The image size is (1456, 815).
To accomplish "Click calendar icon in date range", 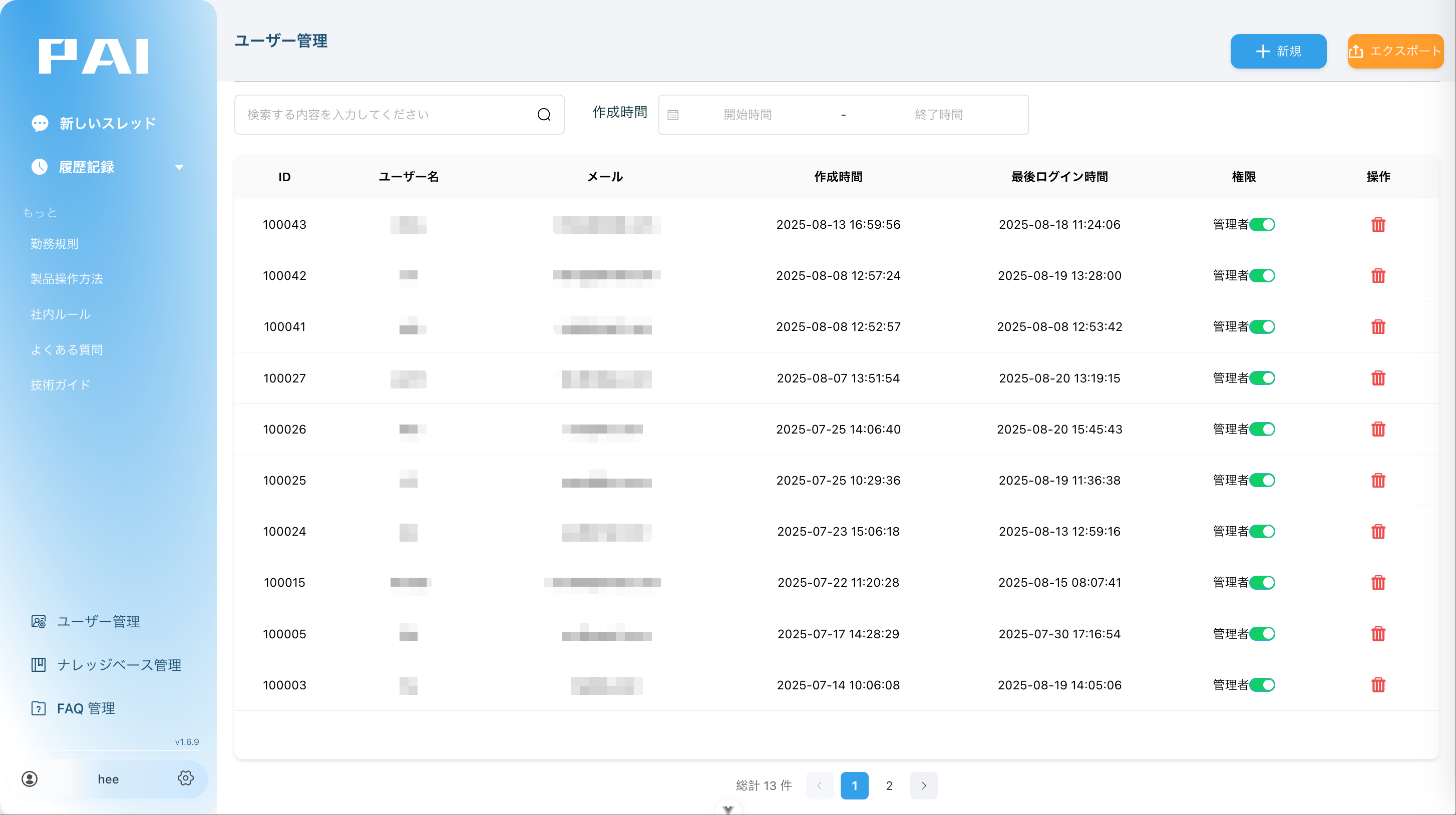I will [672, 115].
